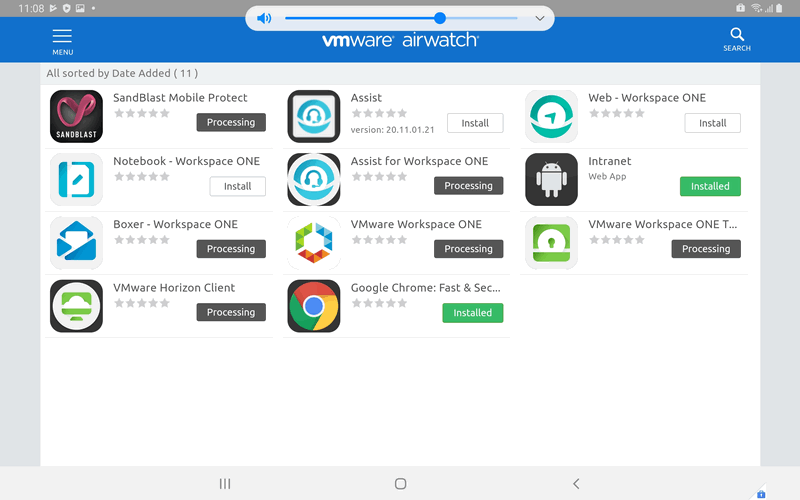
Task: Tap the work profile badge in corner
Action: point(761,493)
